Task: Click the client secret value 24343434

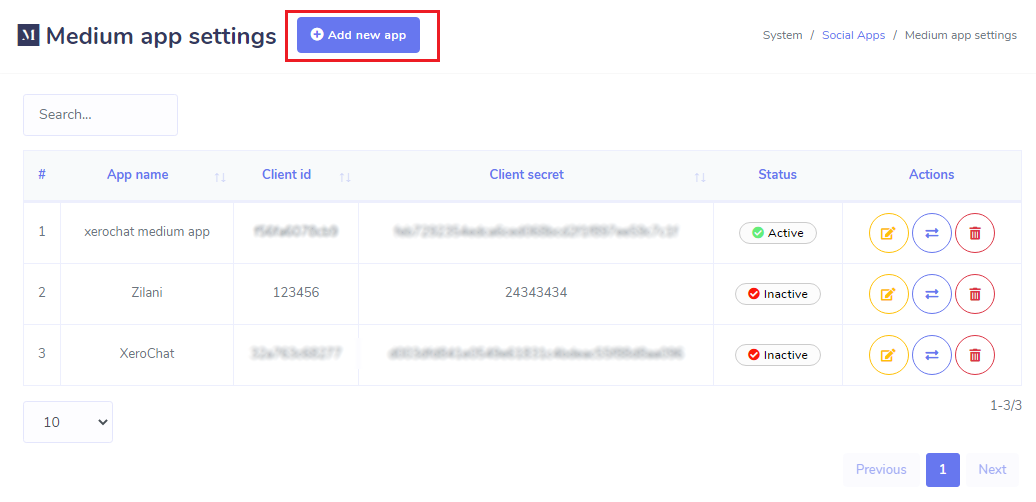Action: click(x=536, y=293)
